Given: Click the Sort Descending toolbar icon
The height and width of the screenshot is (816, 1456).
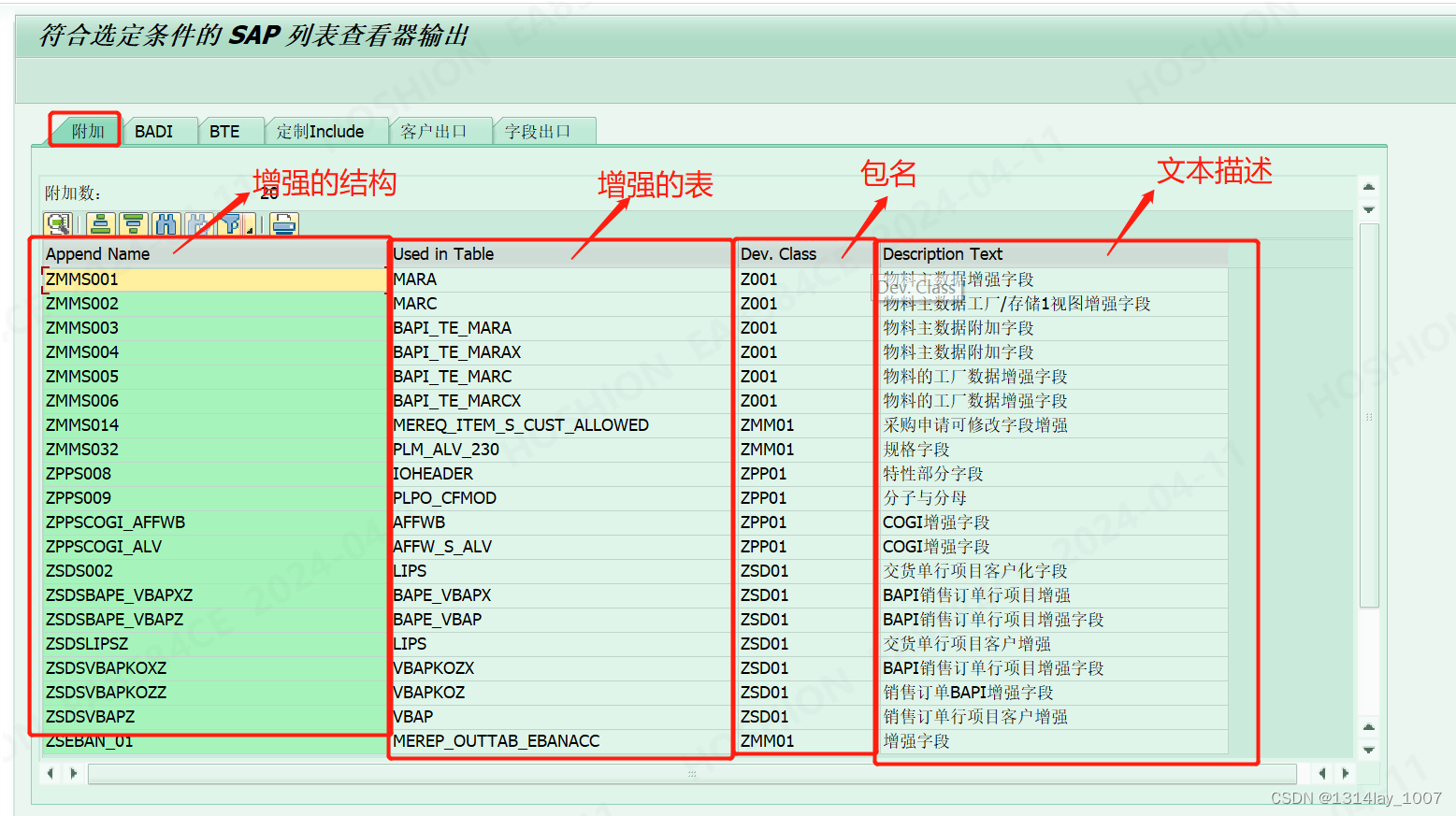Looking at the screenshot, I should point(134,224).
